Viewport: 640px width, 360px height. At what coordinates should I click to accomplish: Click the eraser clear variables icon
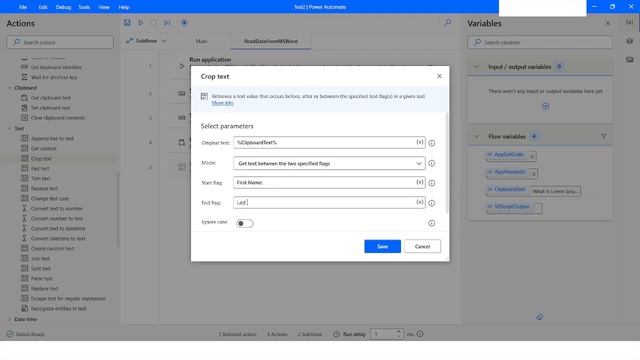tap(540, 316)
